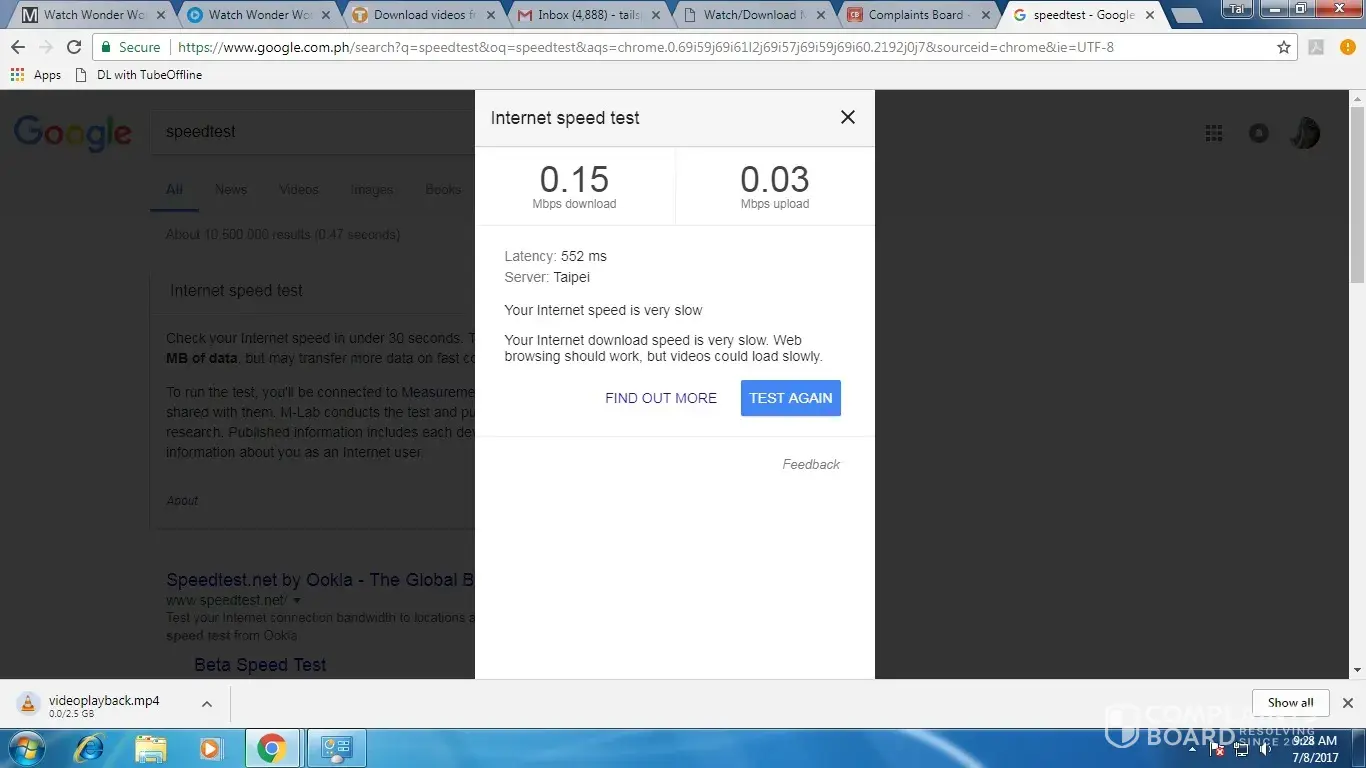Click the Chrome icon in the taskbar
The width and height of the screenshot is (1366, 768).
click(271, 748)
